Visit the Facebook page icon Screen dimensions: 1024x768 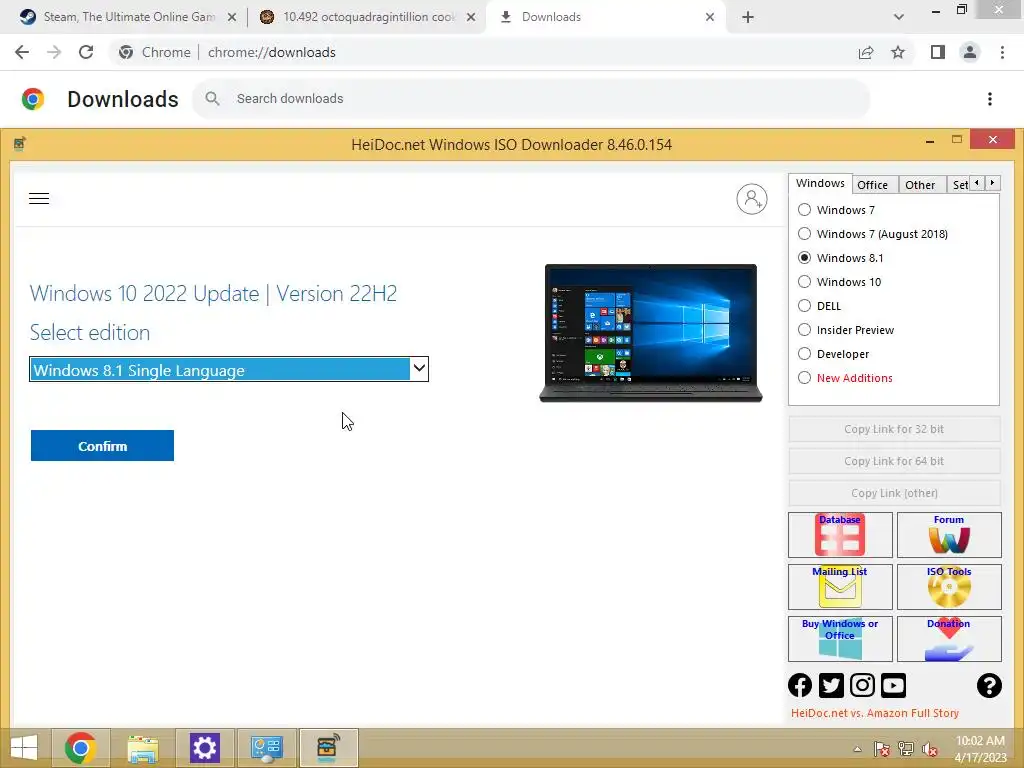pos(800,685)
